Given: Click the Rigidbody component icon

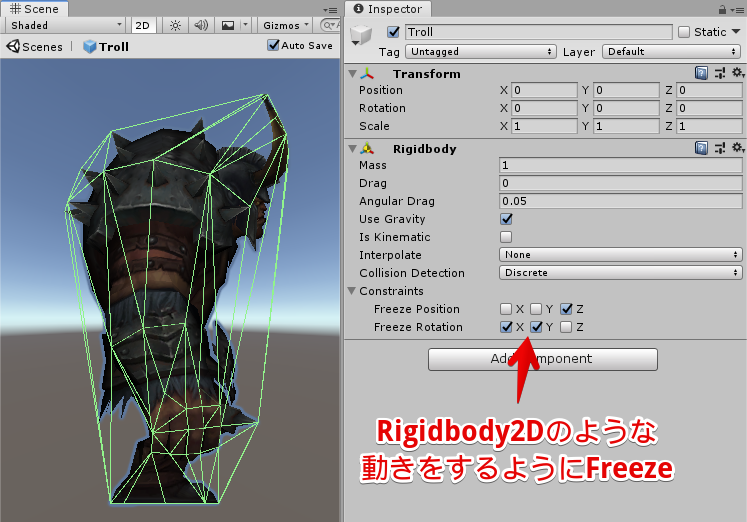Looking at the screenshot, I should point(367,149).
